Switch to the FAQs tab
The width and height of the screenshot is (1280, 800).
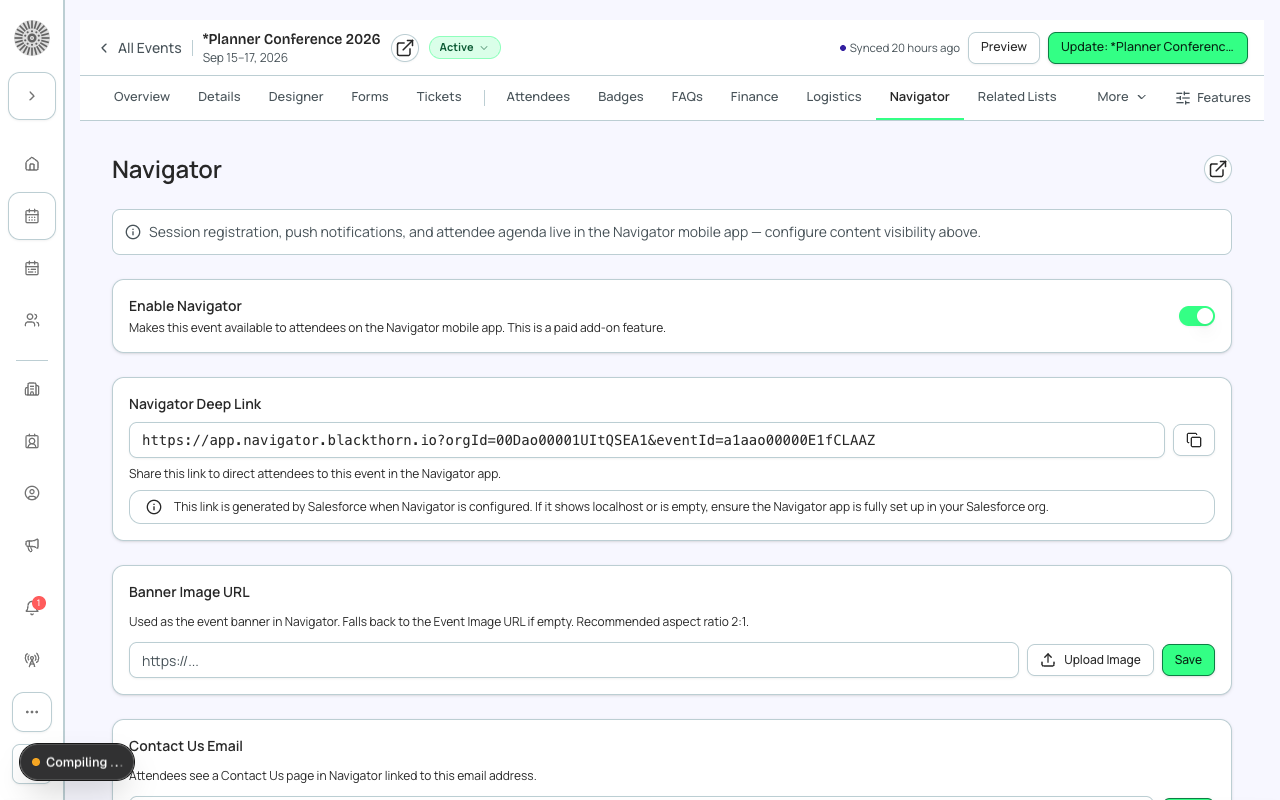coord(687,97)
